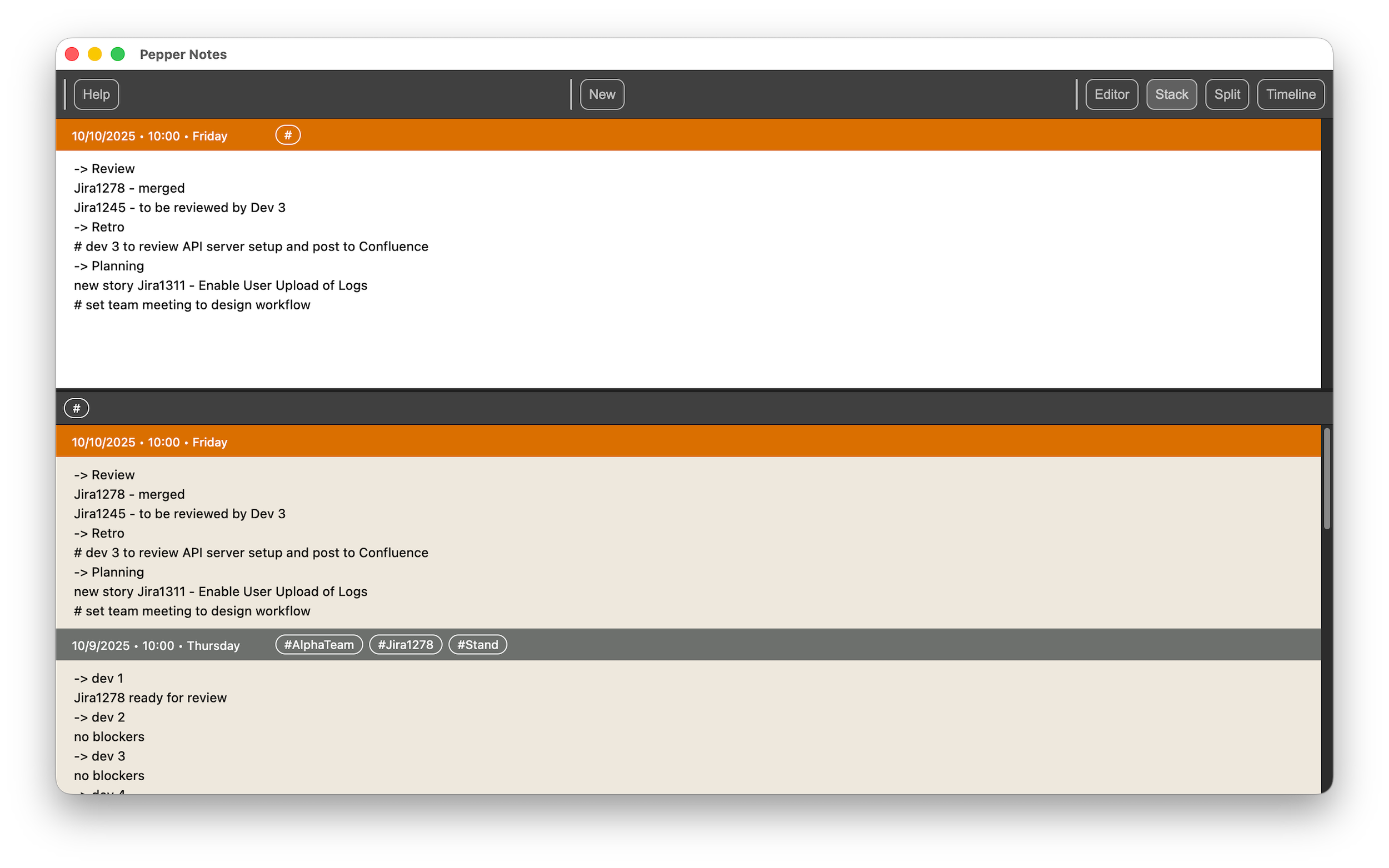1389x868 pixels.
Task: Click the green zoom window button
Action: click(x=118, y=54)
